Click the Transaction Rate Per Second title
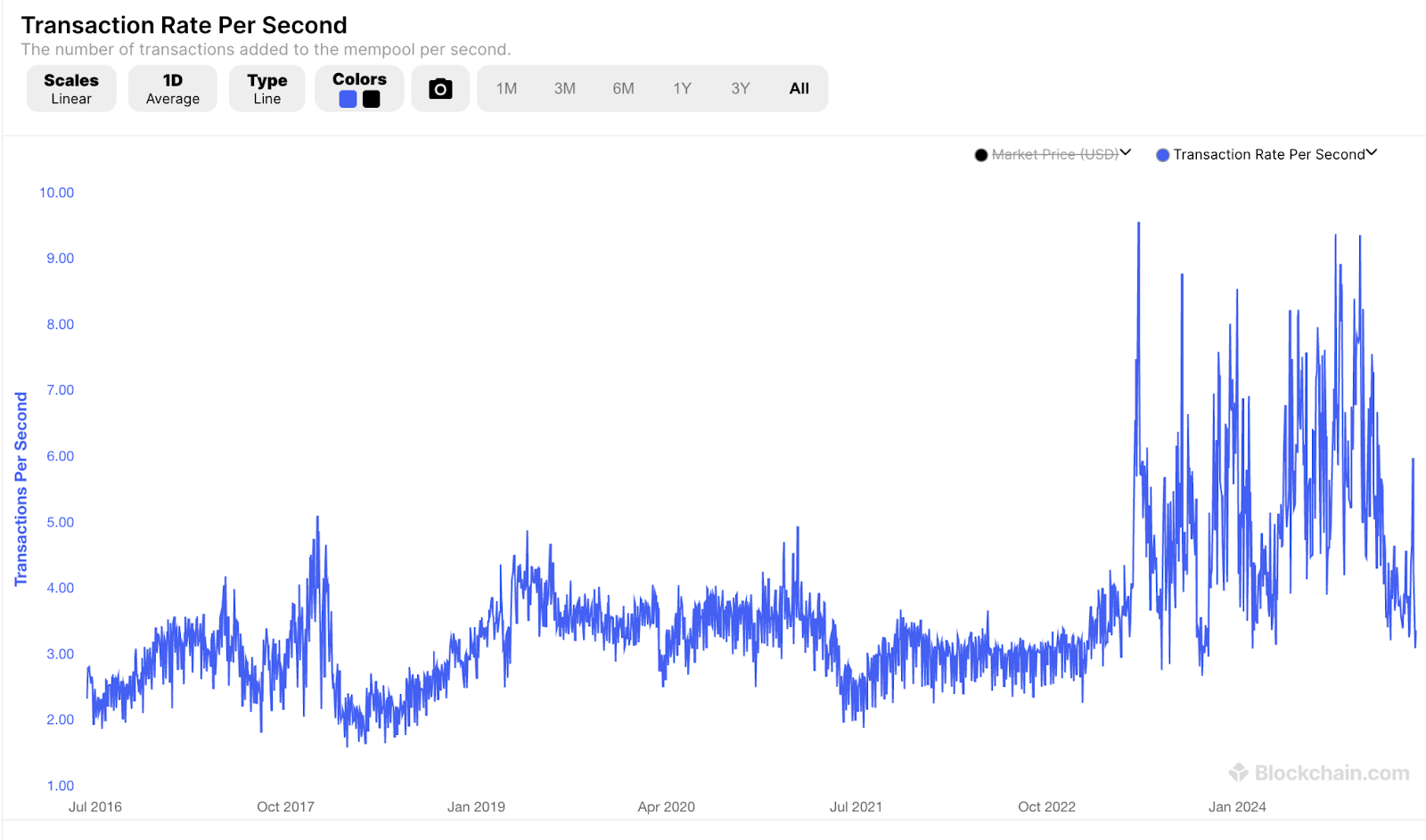Image resolution: width=1426 pixels, height=840 pixels. pyautogui.click(x=184, y=25)
